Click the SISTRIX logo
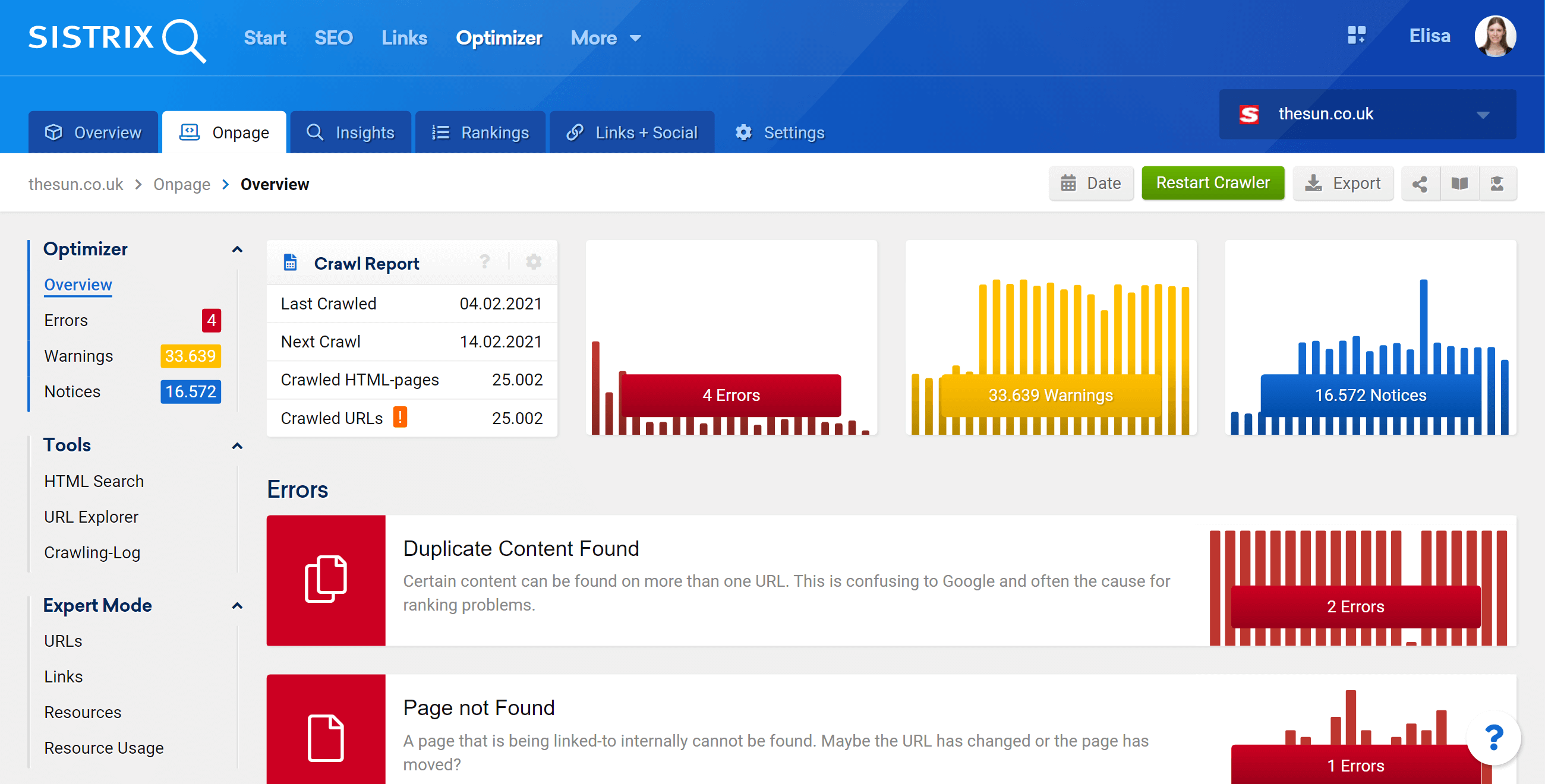1545x784 pixels. [x=118, y=40]
